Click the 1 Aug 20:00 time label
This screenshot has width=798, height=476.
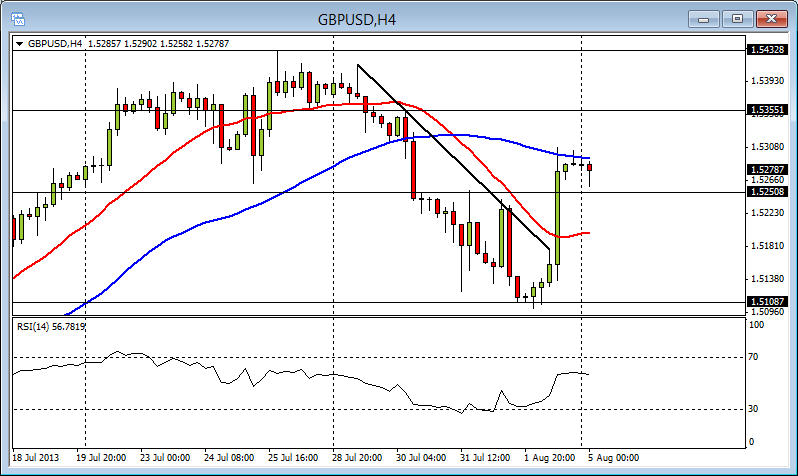pyautogui.click(x=550, y=458)
